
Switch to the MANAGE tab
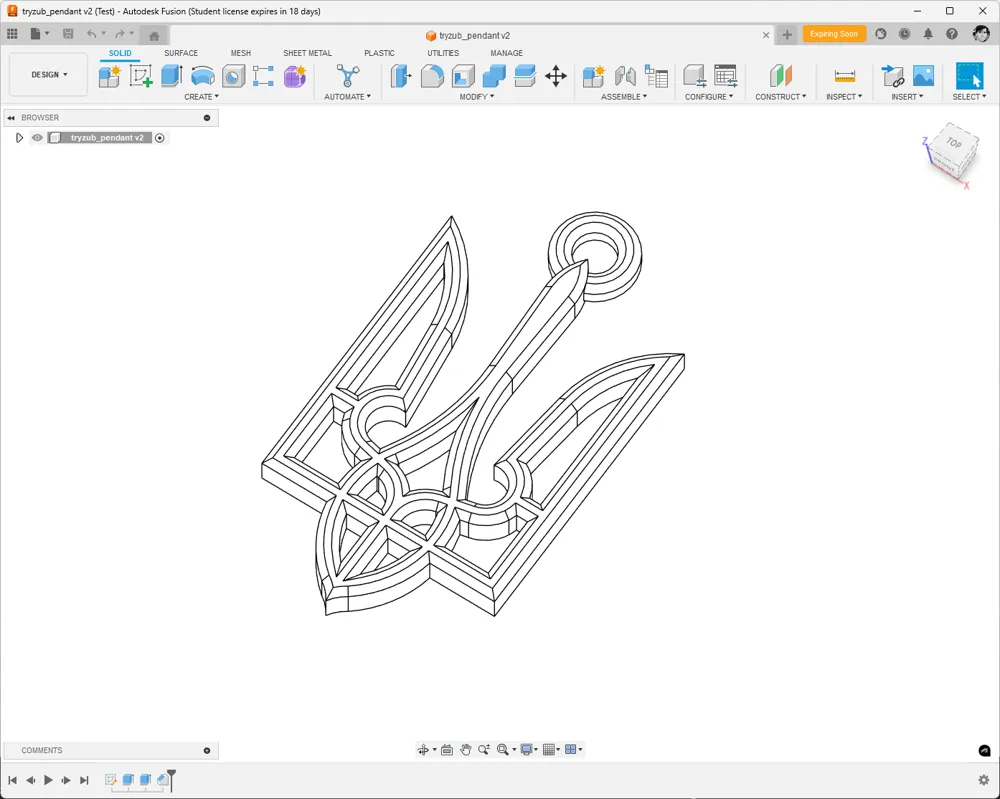[x=506, y=53]
